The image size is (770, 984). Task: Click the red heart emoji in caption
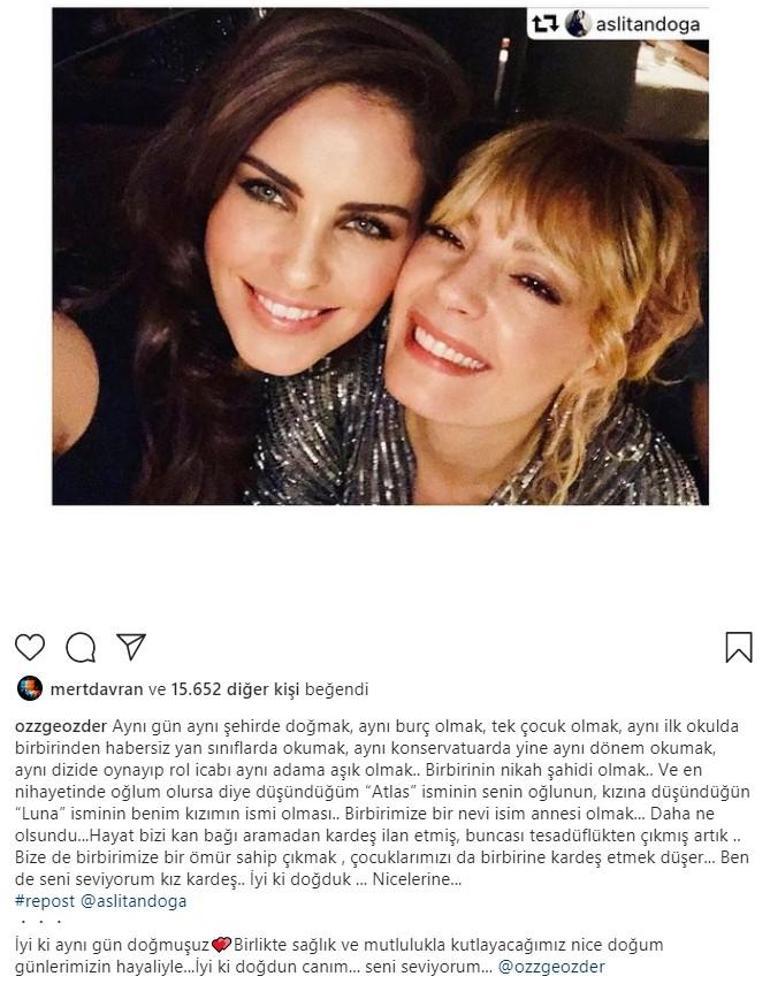click(x=221, y=944)
